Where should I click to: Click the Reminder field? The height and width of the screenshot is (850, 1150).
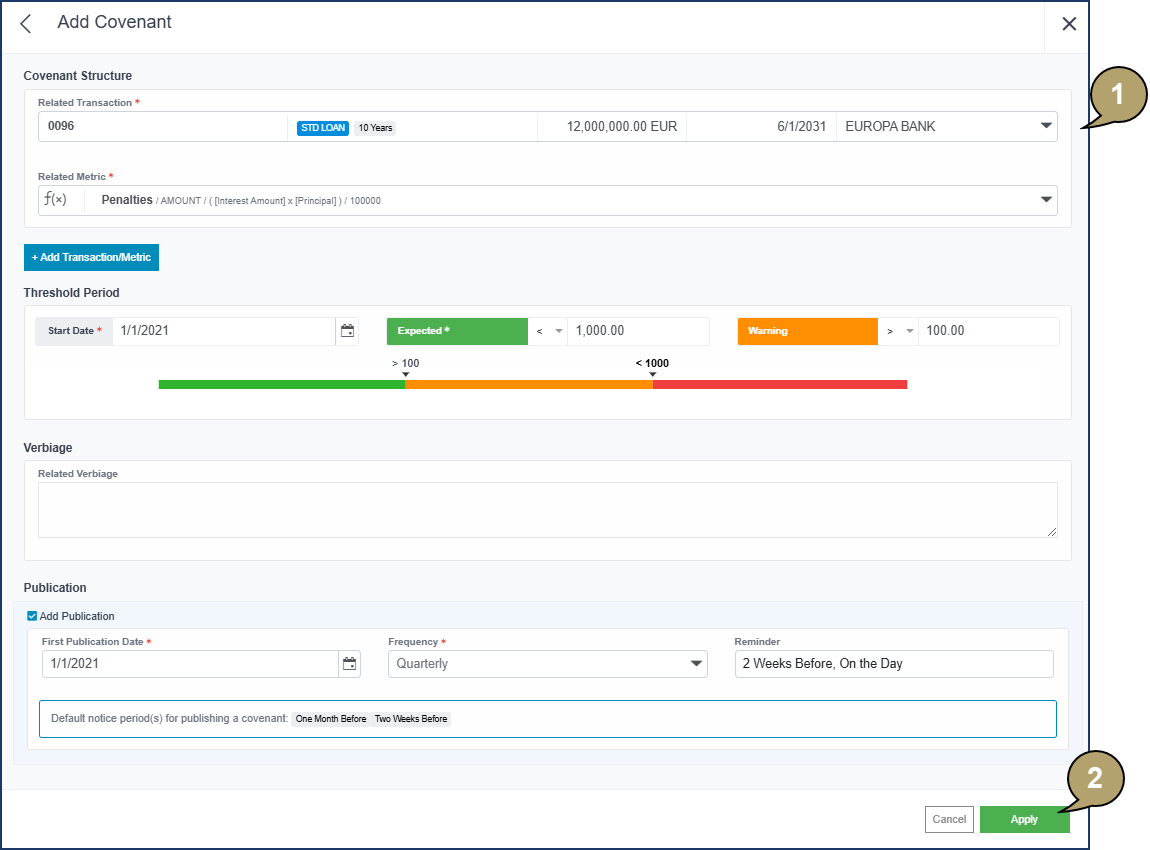(x=893, y=664)
